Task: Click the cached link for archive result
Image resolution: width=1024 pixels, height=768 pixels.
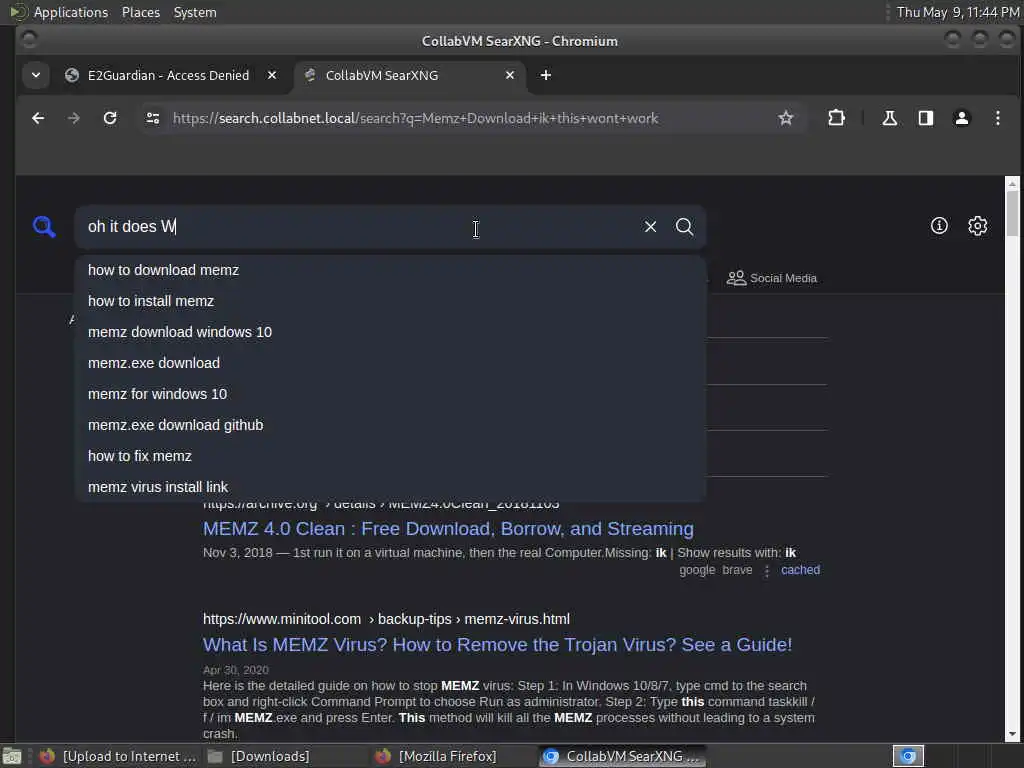Action: click(x=800, y=570)
